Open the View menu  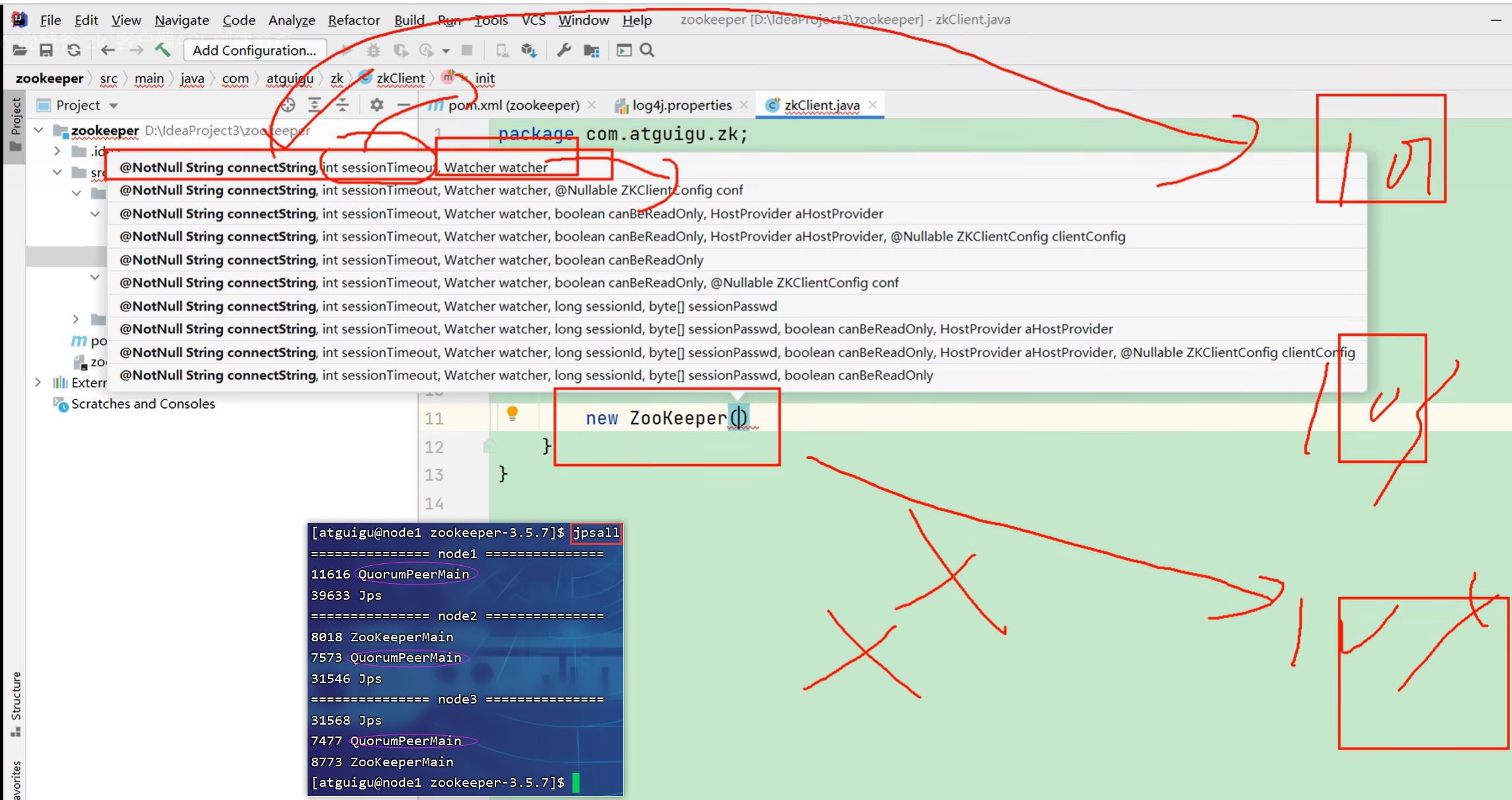coord(126,20)
